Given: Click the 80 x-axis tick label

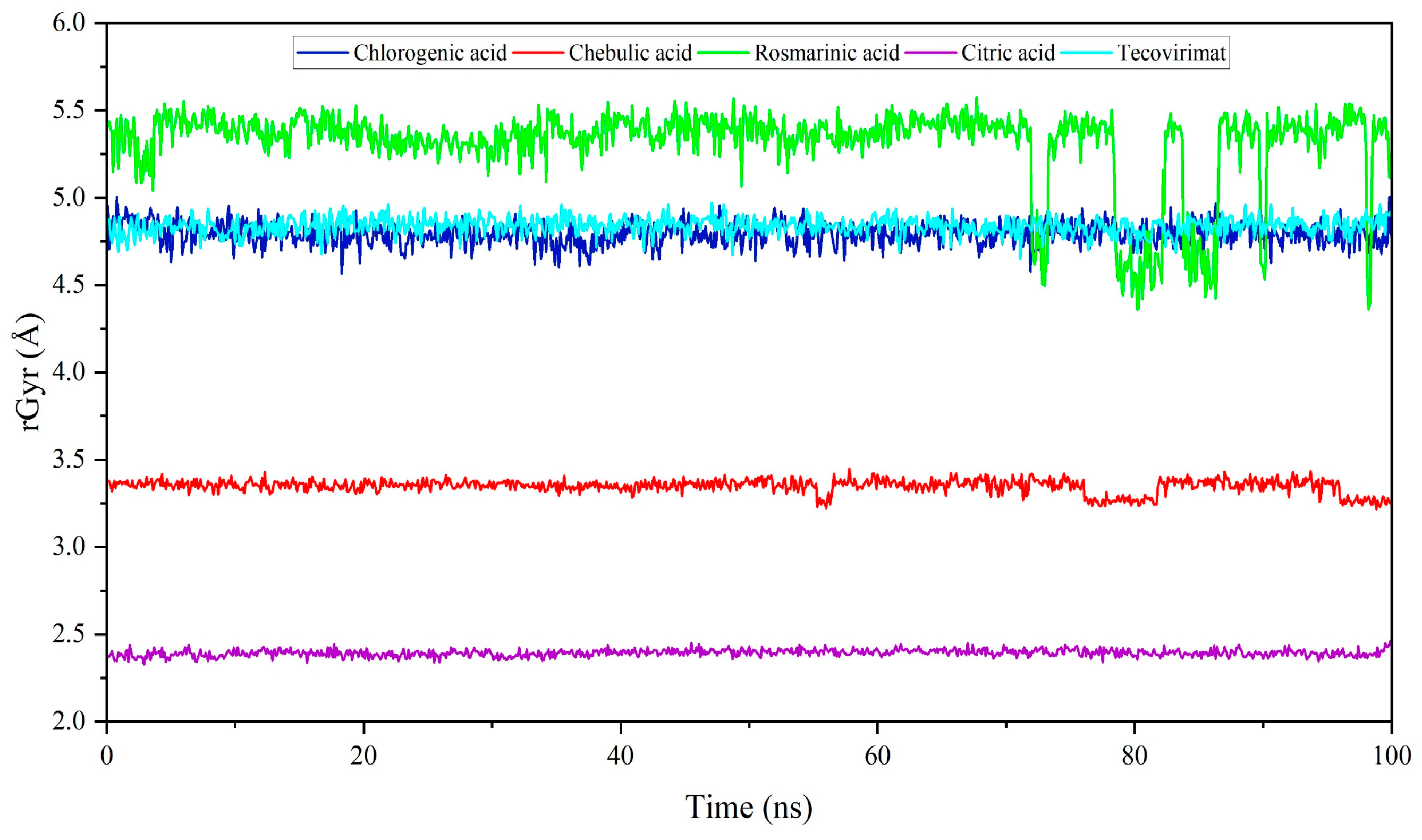Looking at the screenshot, I should (x=1134, y=757).
